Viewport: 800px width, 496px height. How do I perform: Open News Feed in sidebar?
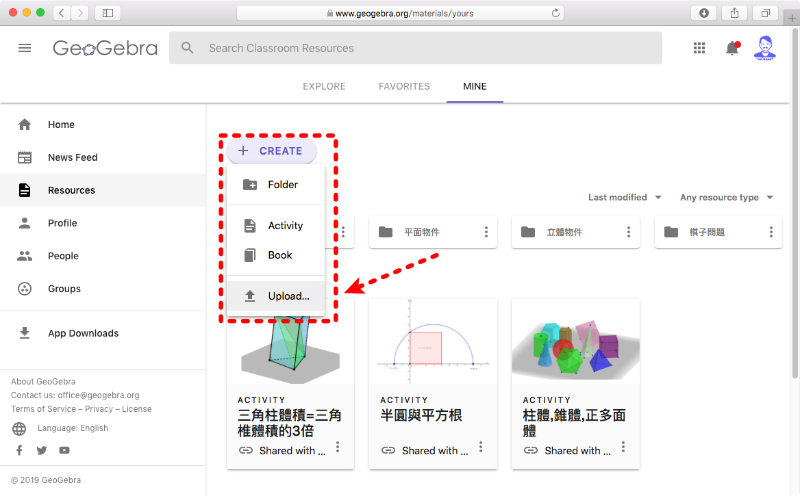[102, 157]
